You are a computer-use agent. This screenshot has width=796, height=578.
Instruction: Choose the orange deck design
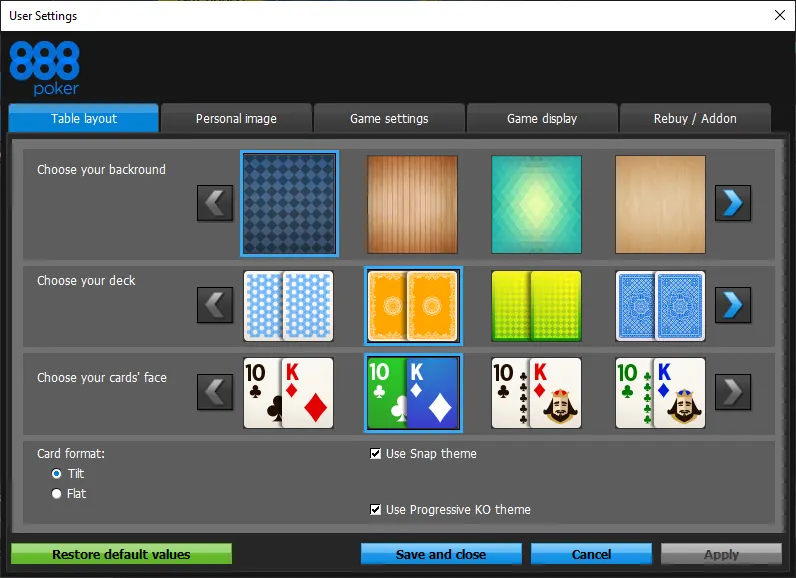pyautogui.click(x=413, y=305)
